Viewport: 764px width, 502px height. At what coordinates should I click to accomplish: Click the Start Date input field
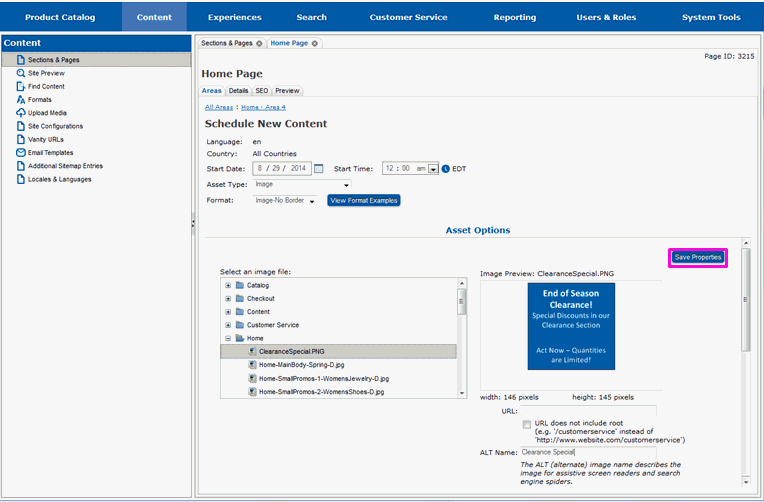282,169
